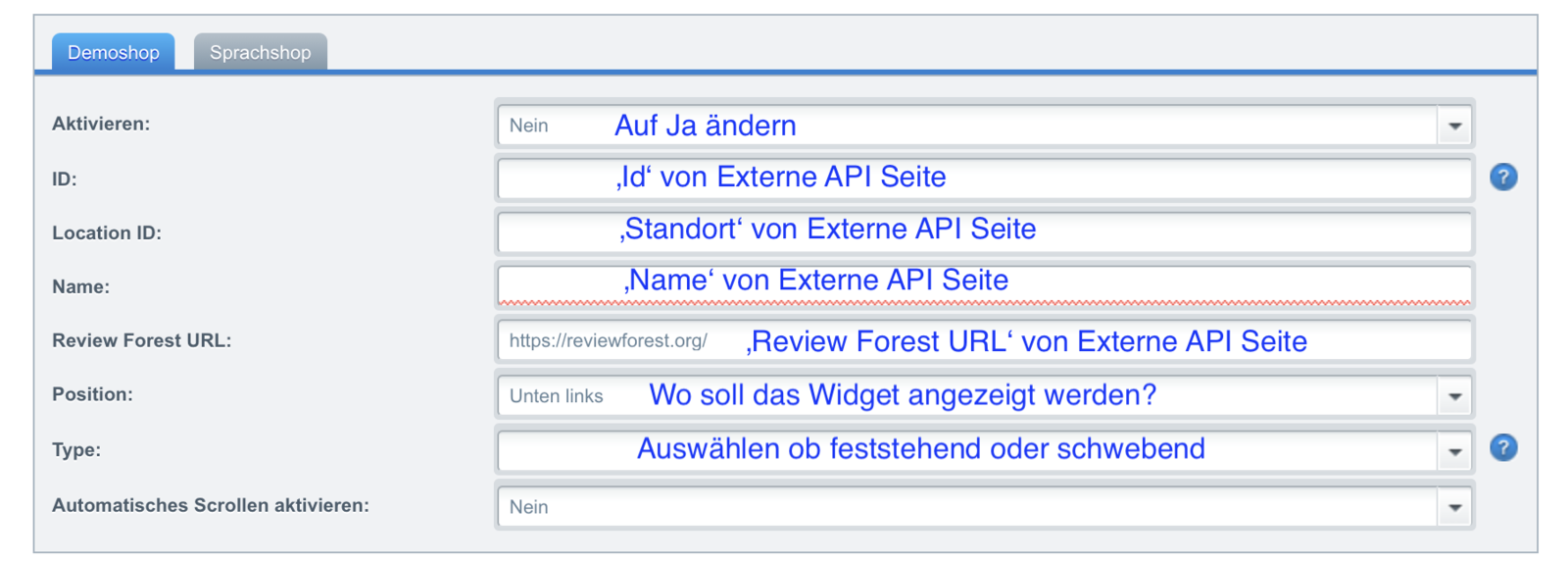Image resolution: width=1568 pixels, height=562 pixels.
Task: Open the help icon next to ID field
Action: click(1502, 178)
